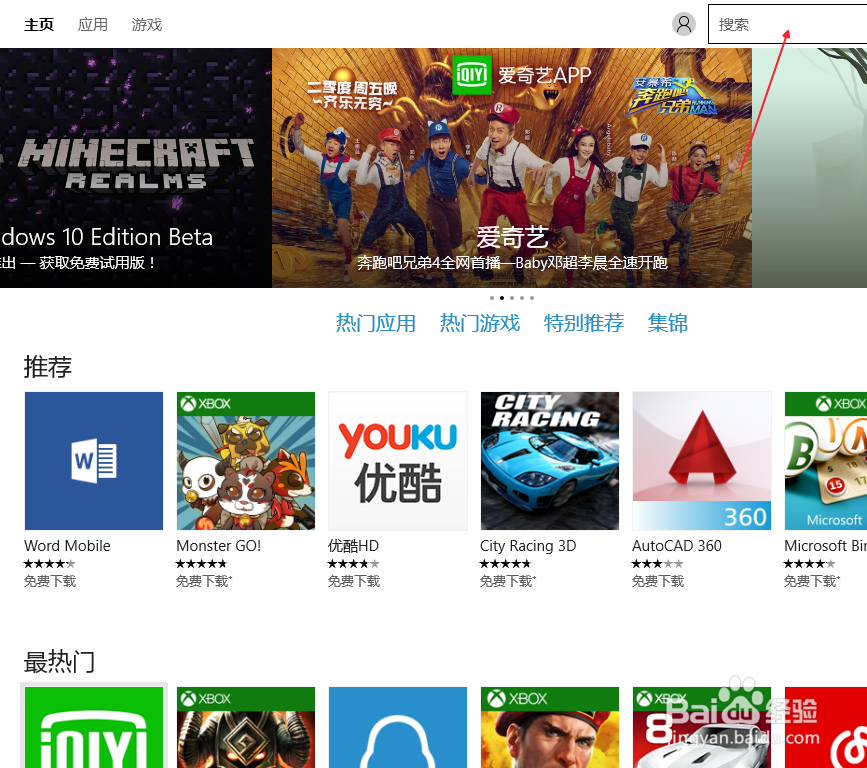Screen dimensions: 867x768
Task: Open the 特别推荐 link
Action: (x=583, y=323)
